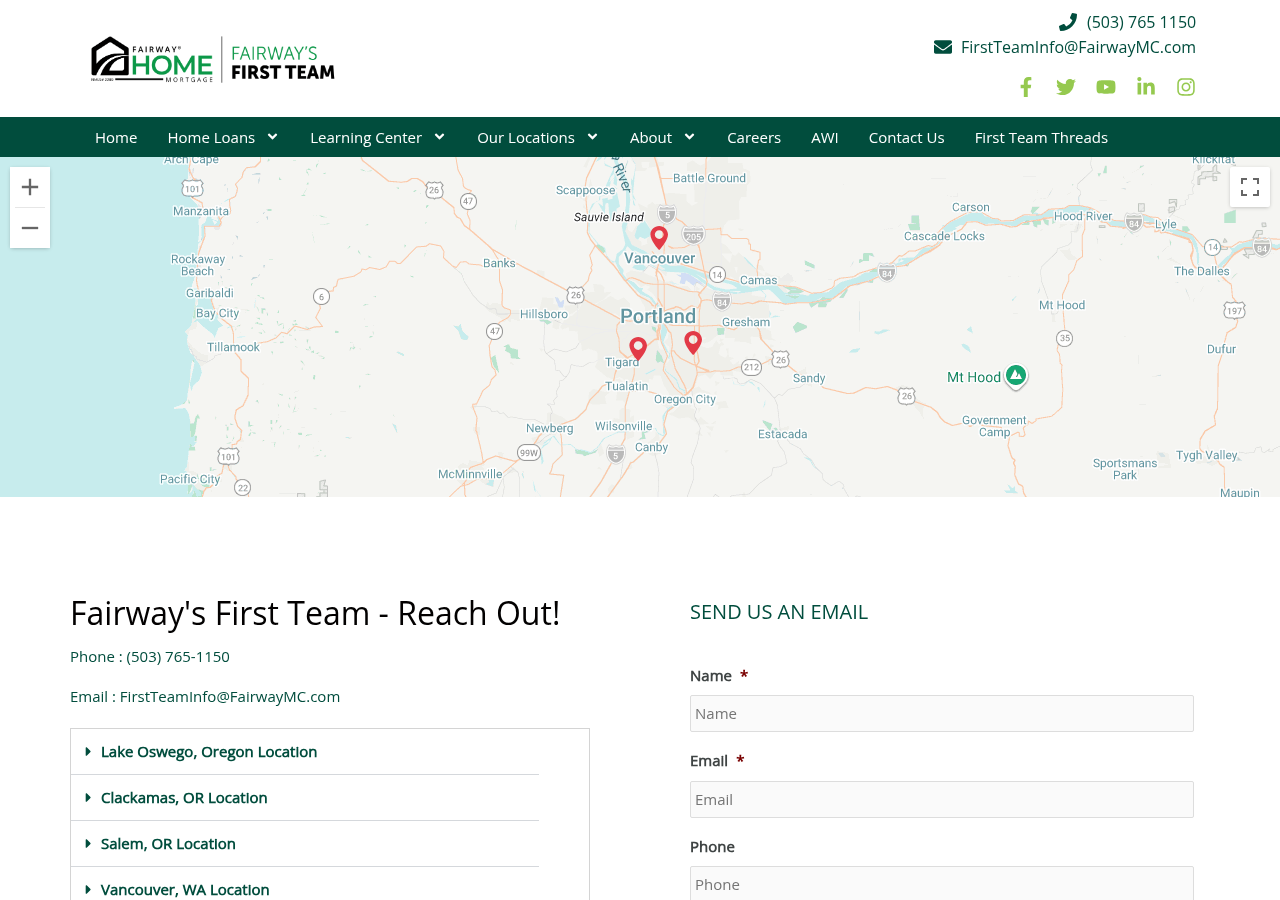Open First Team Threads menu item
Viewport: 1280px width, 900px height.
pos(1041,137)
